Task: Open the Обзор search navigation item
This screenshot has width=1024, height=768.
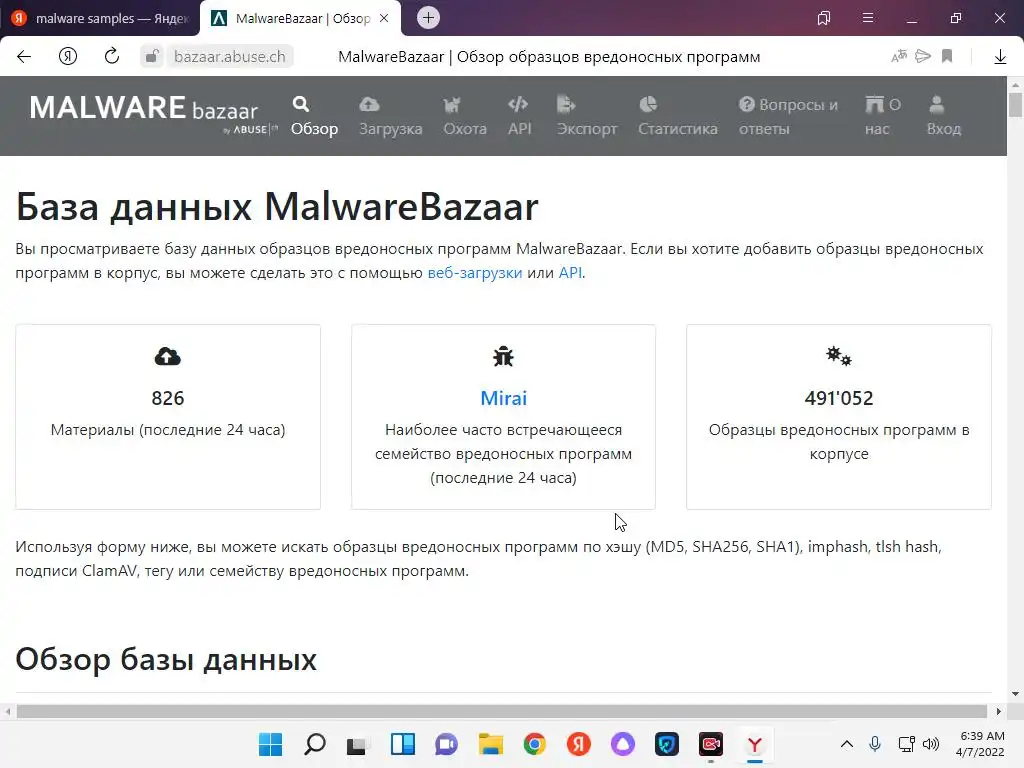Action: [x=314, y=116]
